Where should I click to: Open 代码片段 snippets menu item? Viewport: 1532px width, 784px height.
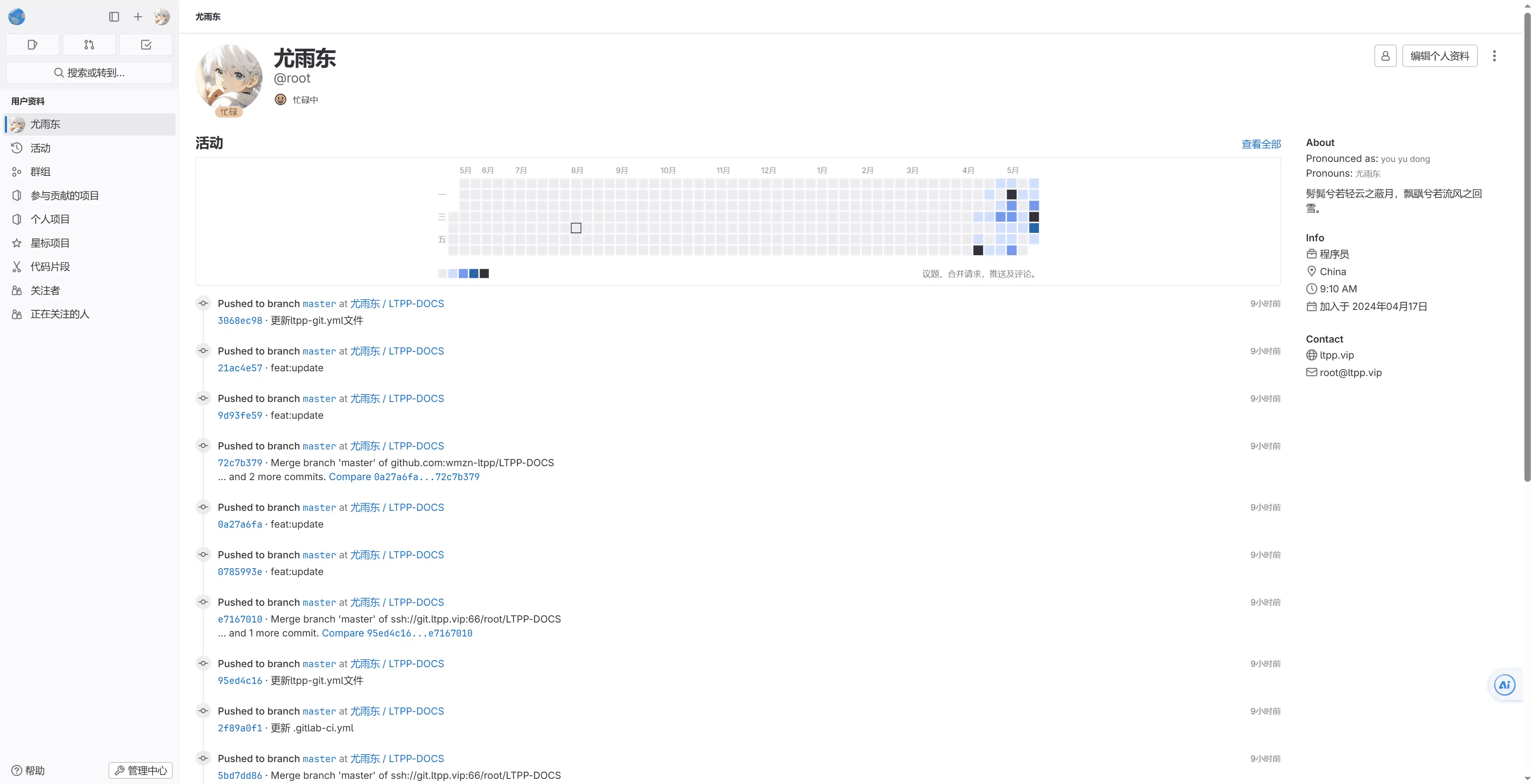tap(50, 267)
